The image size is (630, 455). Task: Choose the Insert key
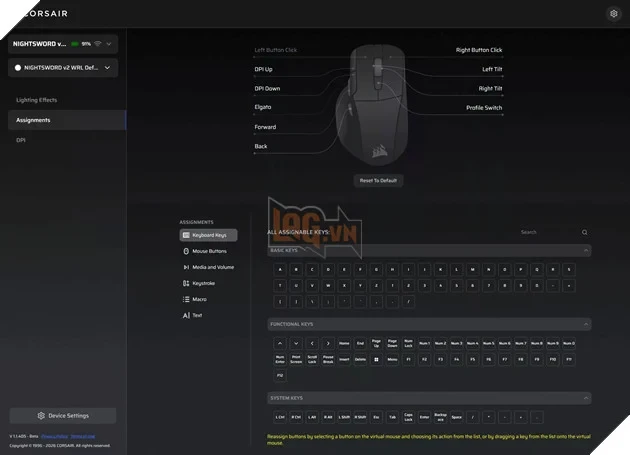pyautogui.click(x=344, y=360)
